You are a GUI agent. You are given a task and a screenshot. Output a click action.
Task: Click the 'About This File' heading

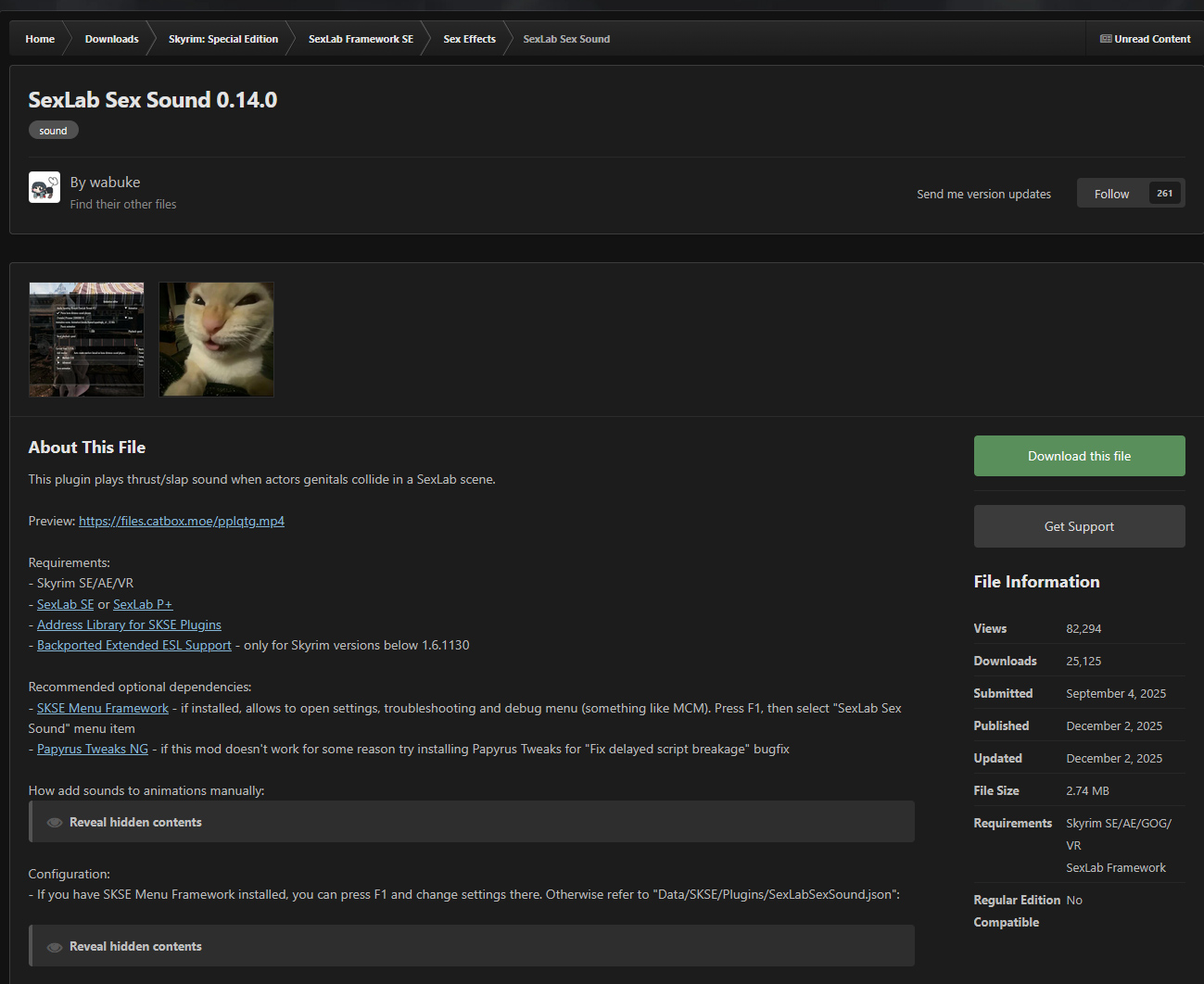click(x=87, y=448)
